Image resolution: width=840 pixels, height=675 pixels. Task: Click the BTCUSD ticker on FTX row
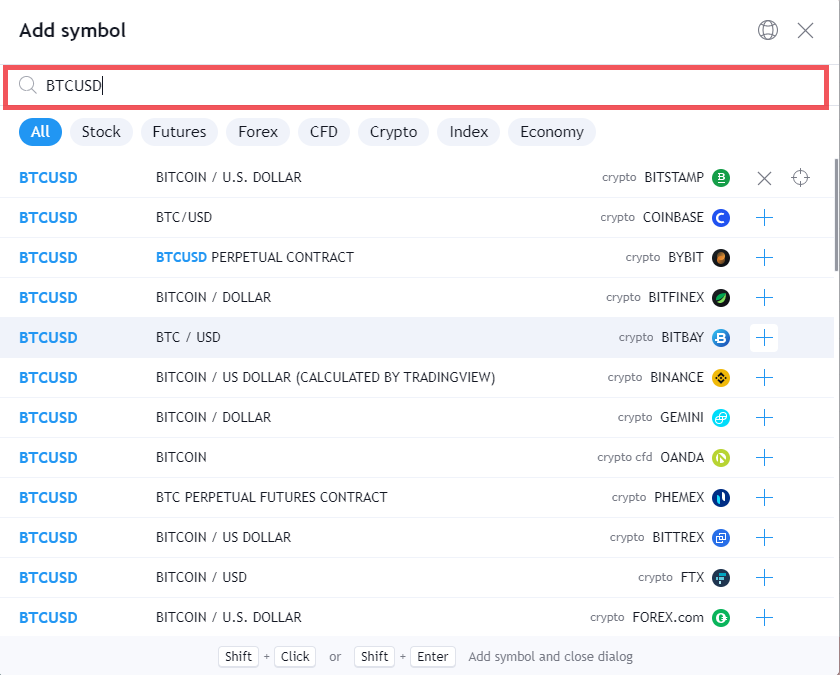[x=48, y=578]
